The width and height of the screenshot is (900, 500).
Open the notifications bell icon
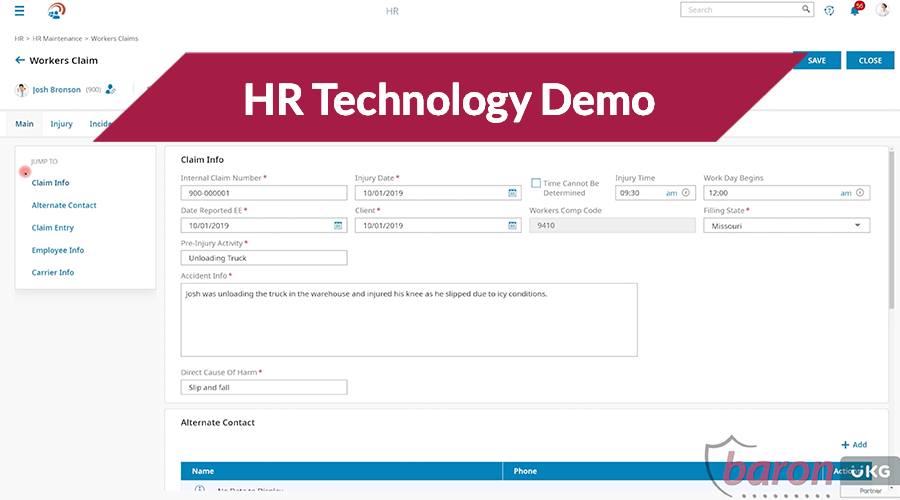click(x=855, y=10)
